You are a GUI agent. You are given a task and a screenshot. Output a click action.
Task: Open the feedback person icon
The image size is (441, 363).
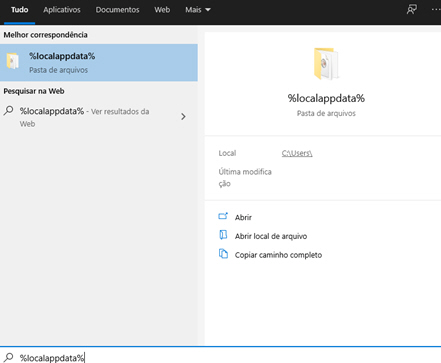click(x=412, y=10)
